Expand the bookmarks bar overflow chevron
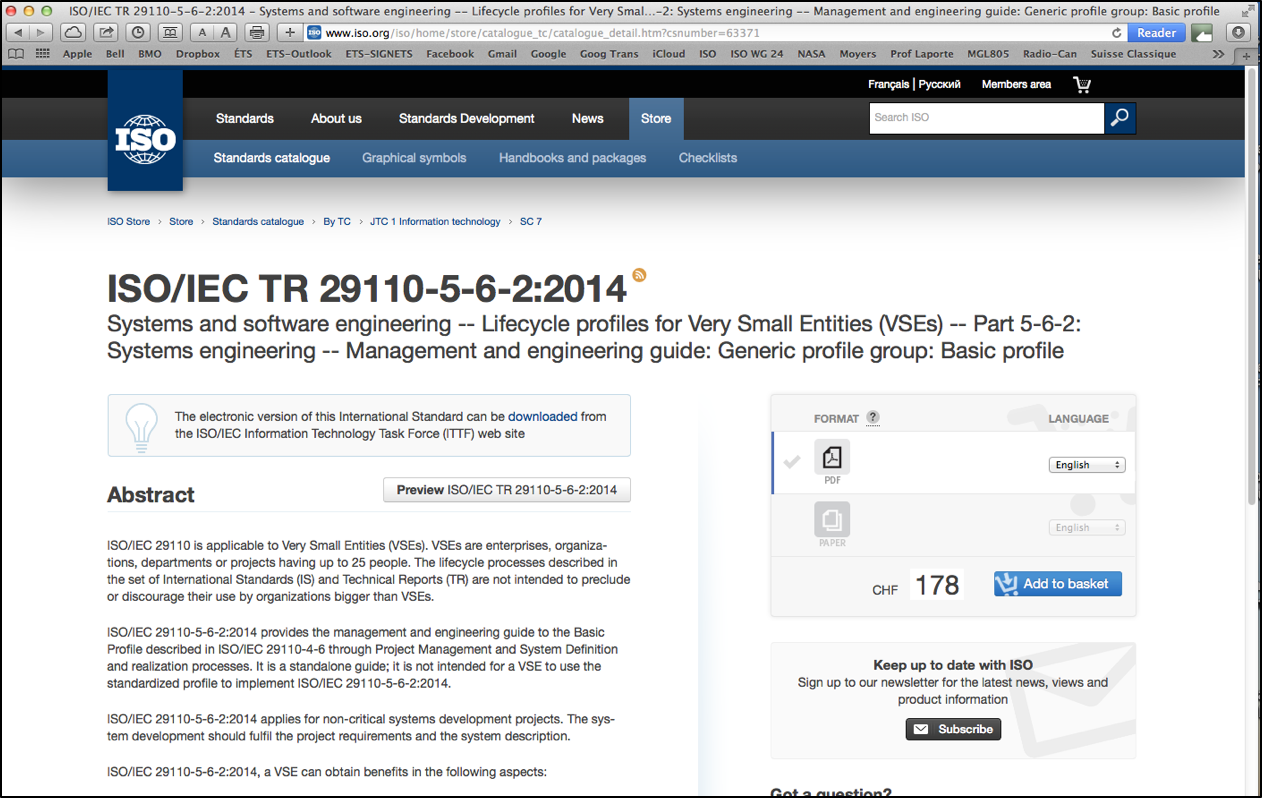This screenshot has height=798, width=1262. click(1218, 54)
